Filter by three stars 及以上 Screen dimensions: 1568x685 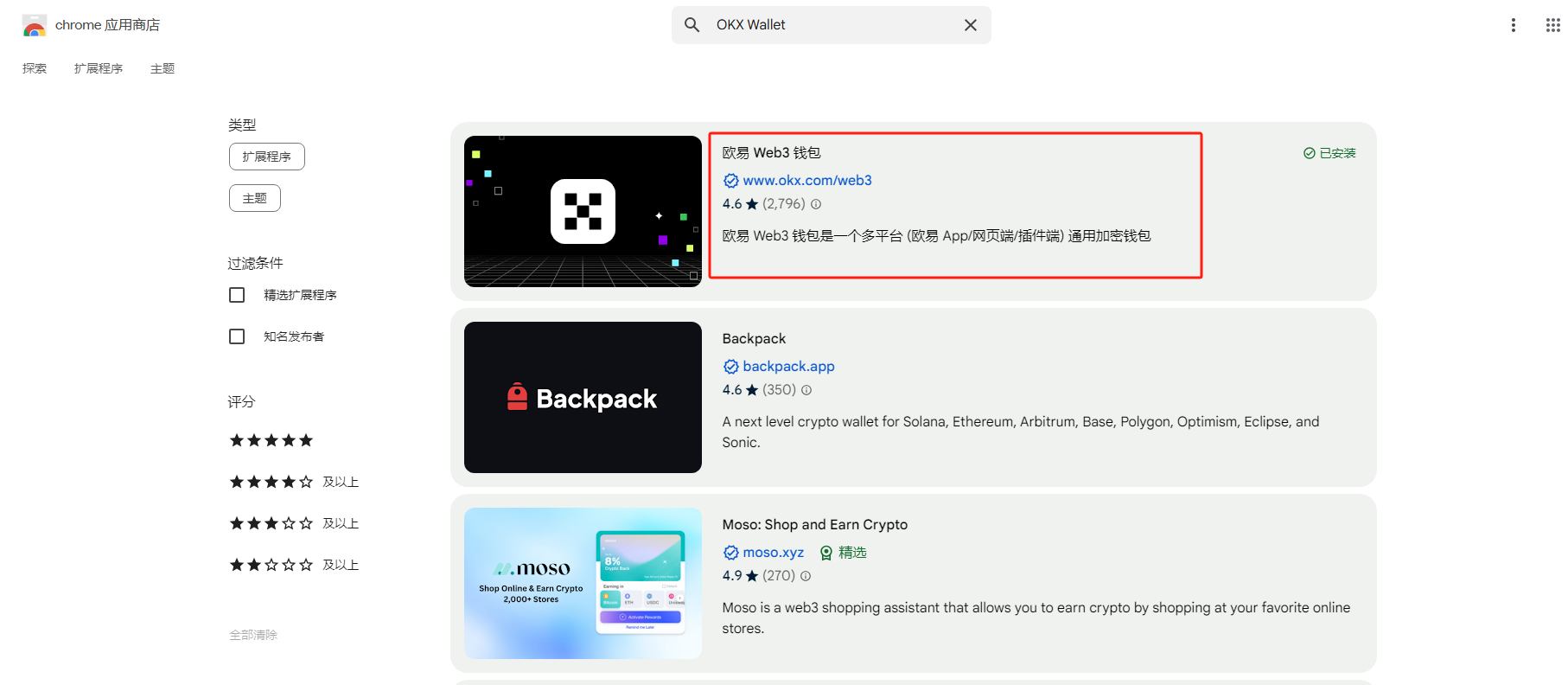pyautogui.click(x=294, y=523)
